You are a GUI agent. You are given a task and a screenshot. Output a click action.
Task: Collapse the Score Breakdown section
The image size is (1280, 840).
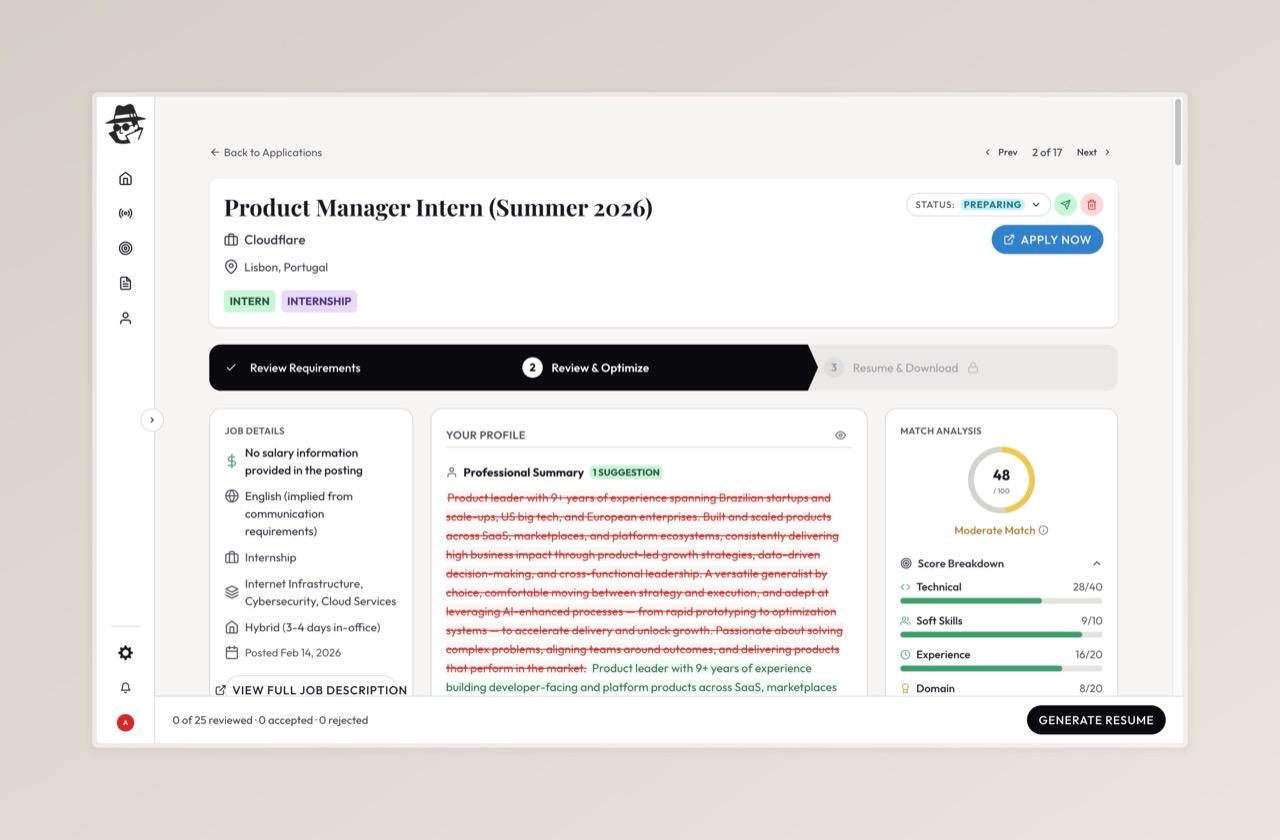coord(1096,564)
